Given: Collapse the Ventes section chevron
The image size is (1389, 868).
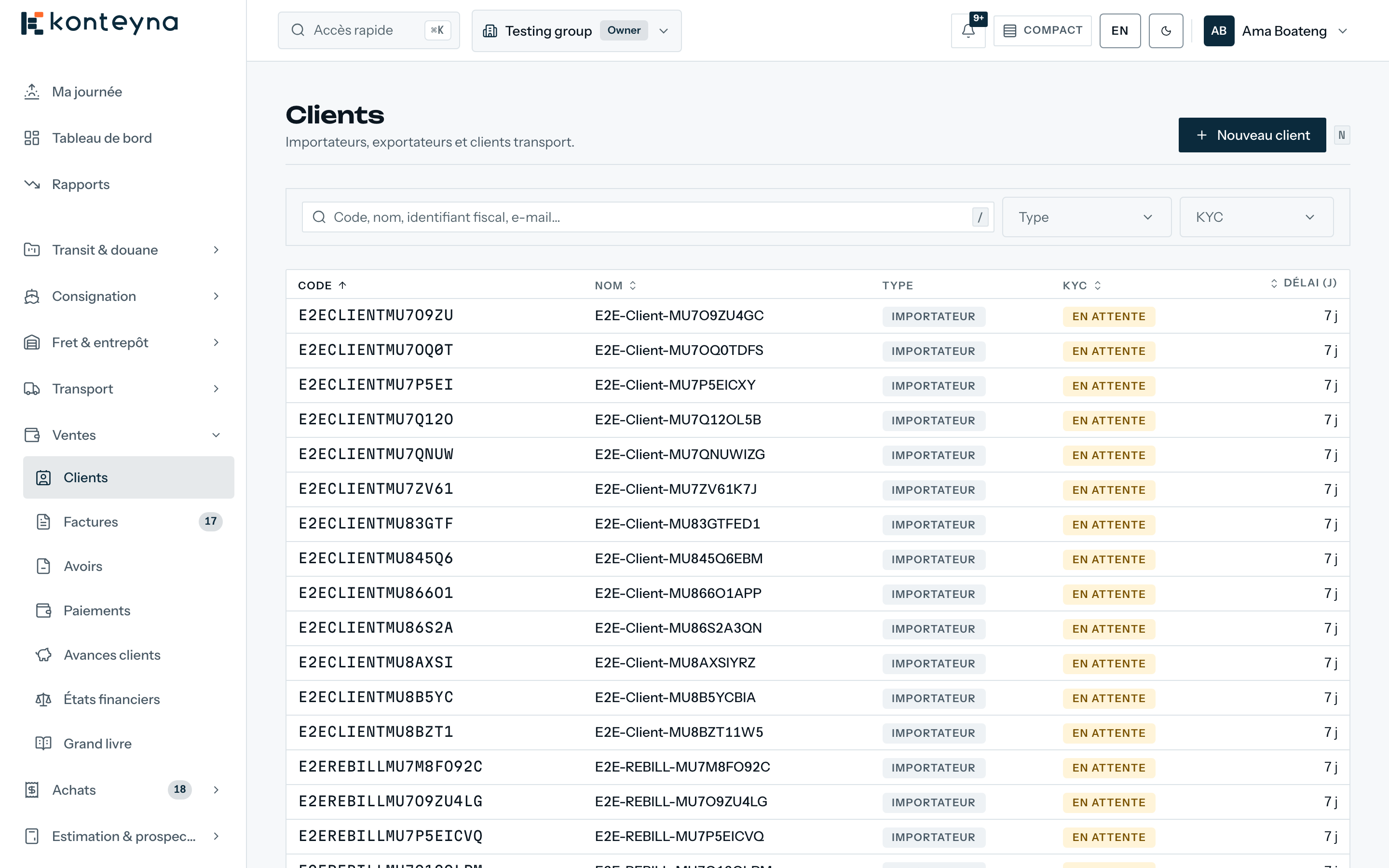Looking at the screenshot, I should (x=216, y=435).
